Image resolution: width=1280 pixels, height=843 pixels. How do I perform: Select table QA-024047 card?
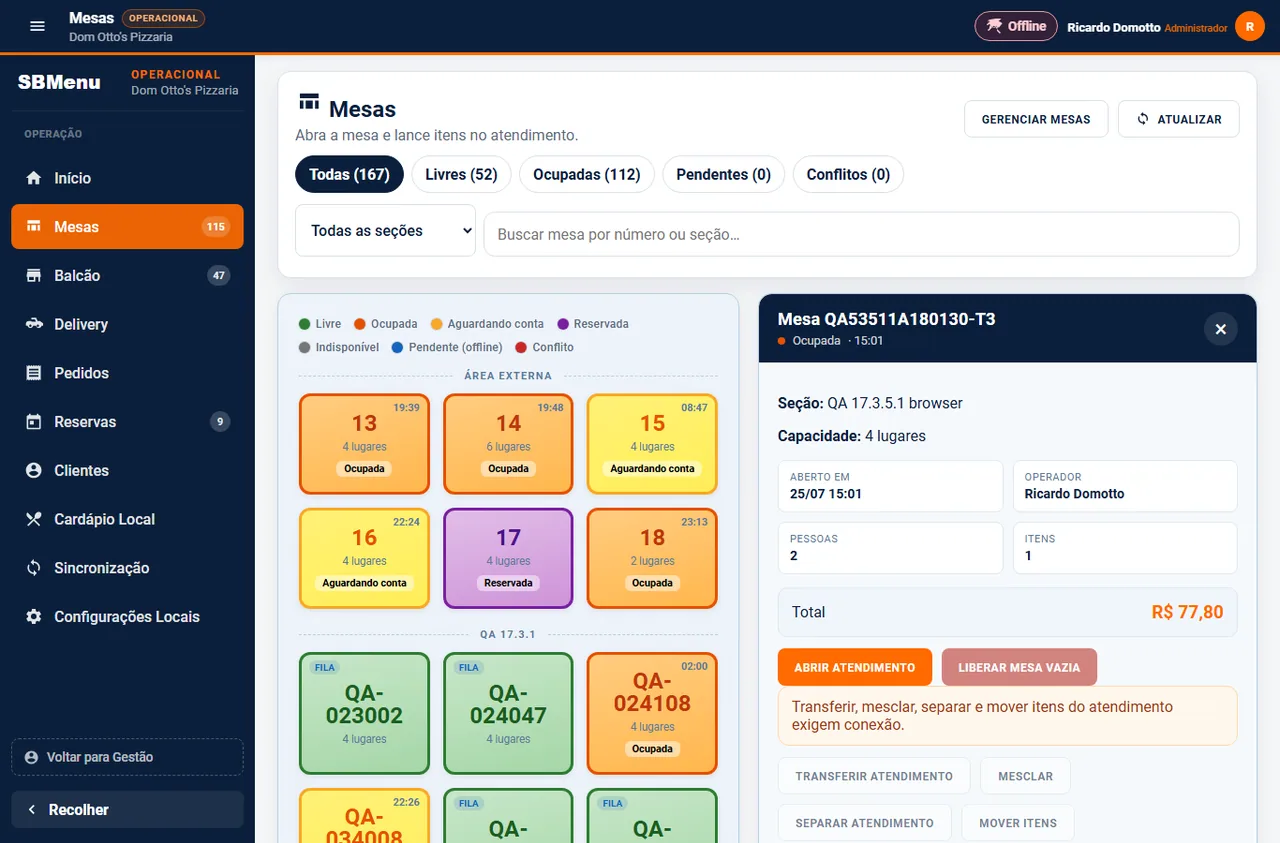(x=508, y=713)
